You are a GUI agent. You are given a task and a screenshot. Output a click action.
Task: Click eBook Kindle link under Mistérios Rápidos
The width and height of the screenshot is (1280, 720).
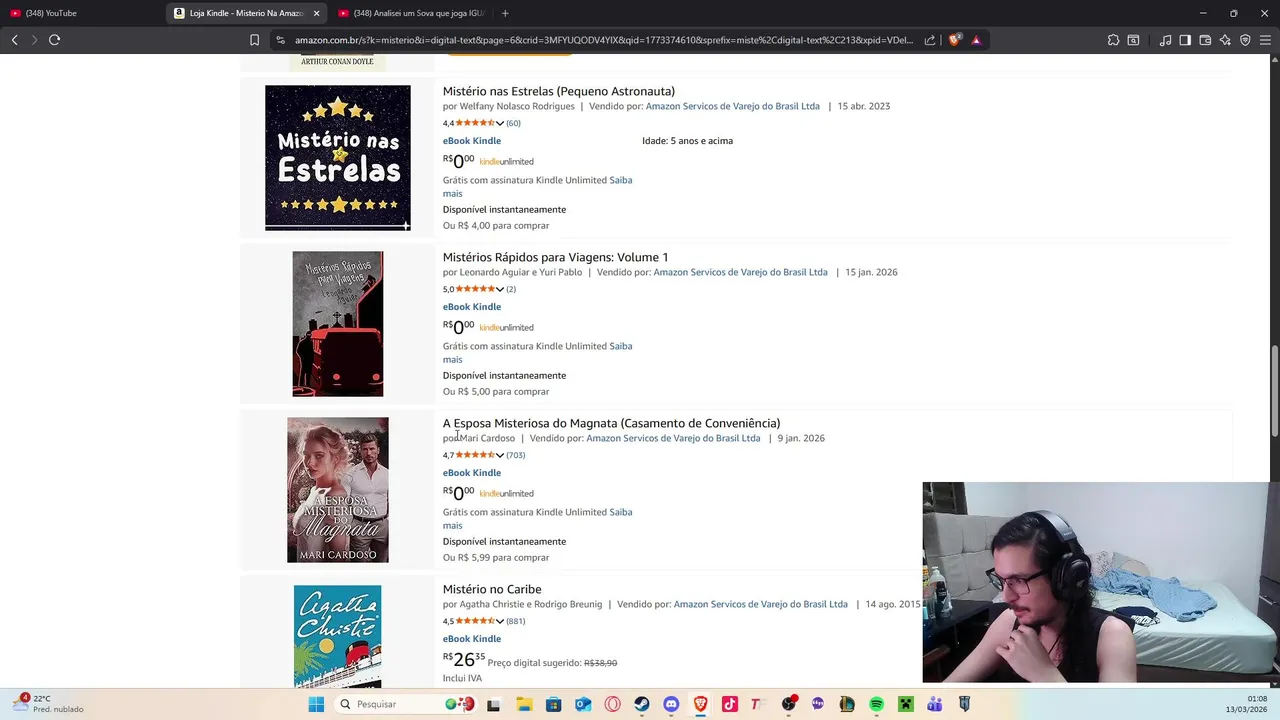click(472, 307)
